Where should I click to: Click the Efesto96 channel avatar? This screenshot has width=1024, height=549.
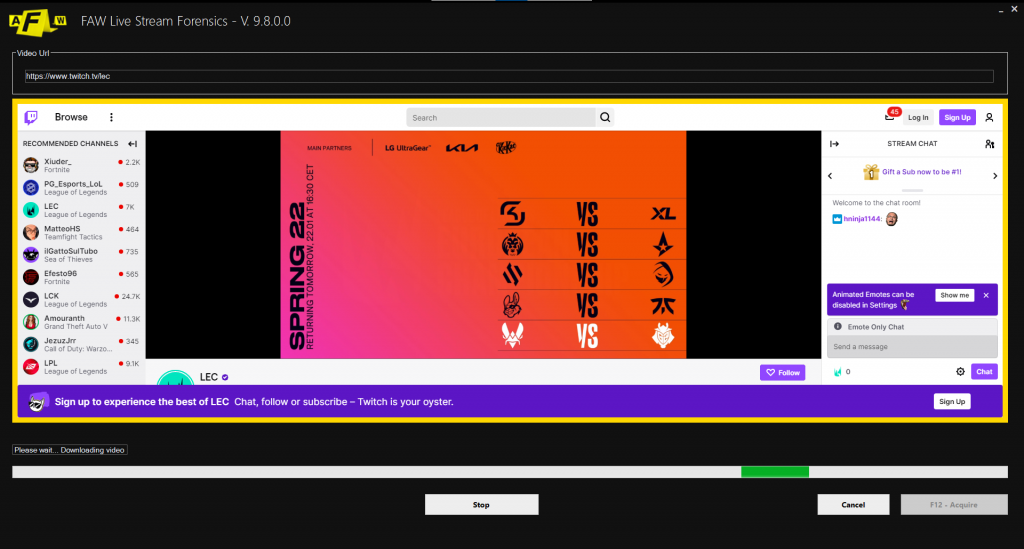coord(31,277)
